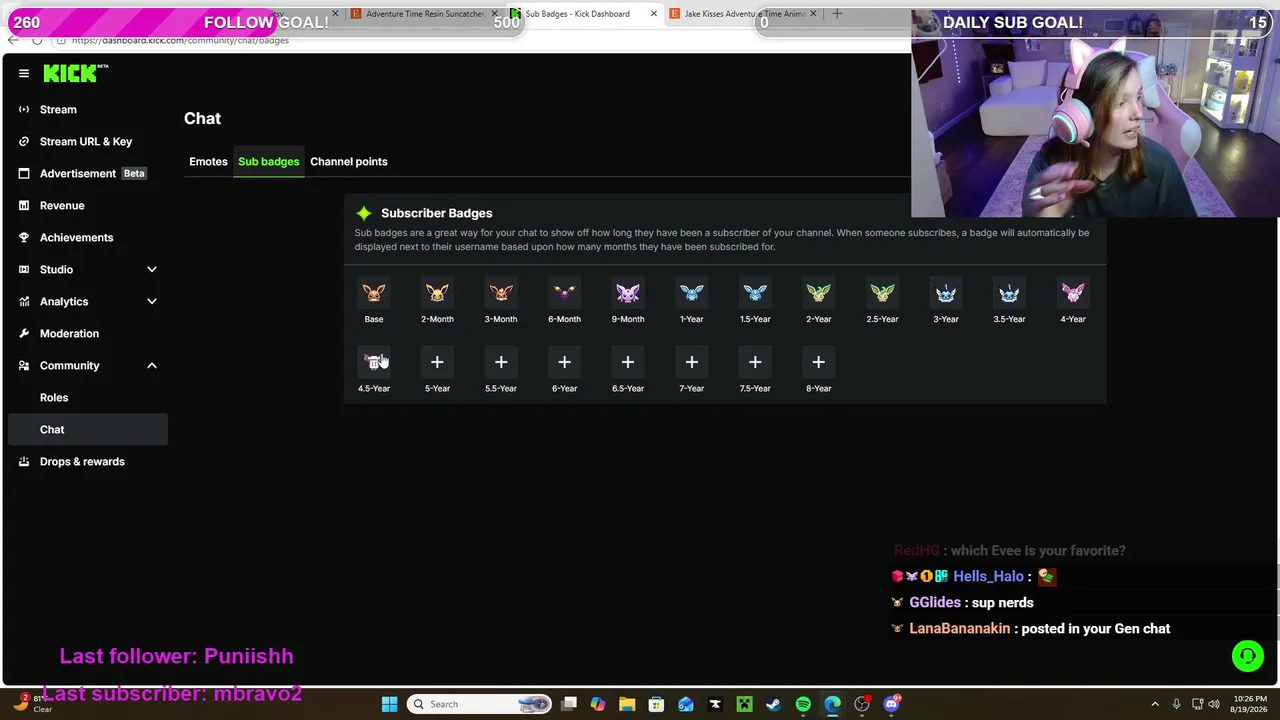
Task: Launch Minecraft from the taskbar
Action: (744, 704)
